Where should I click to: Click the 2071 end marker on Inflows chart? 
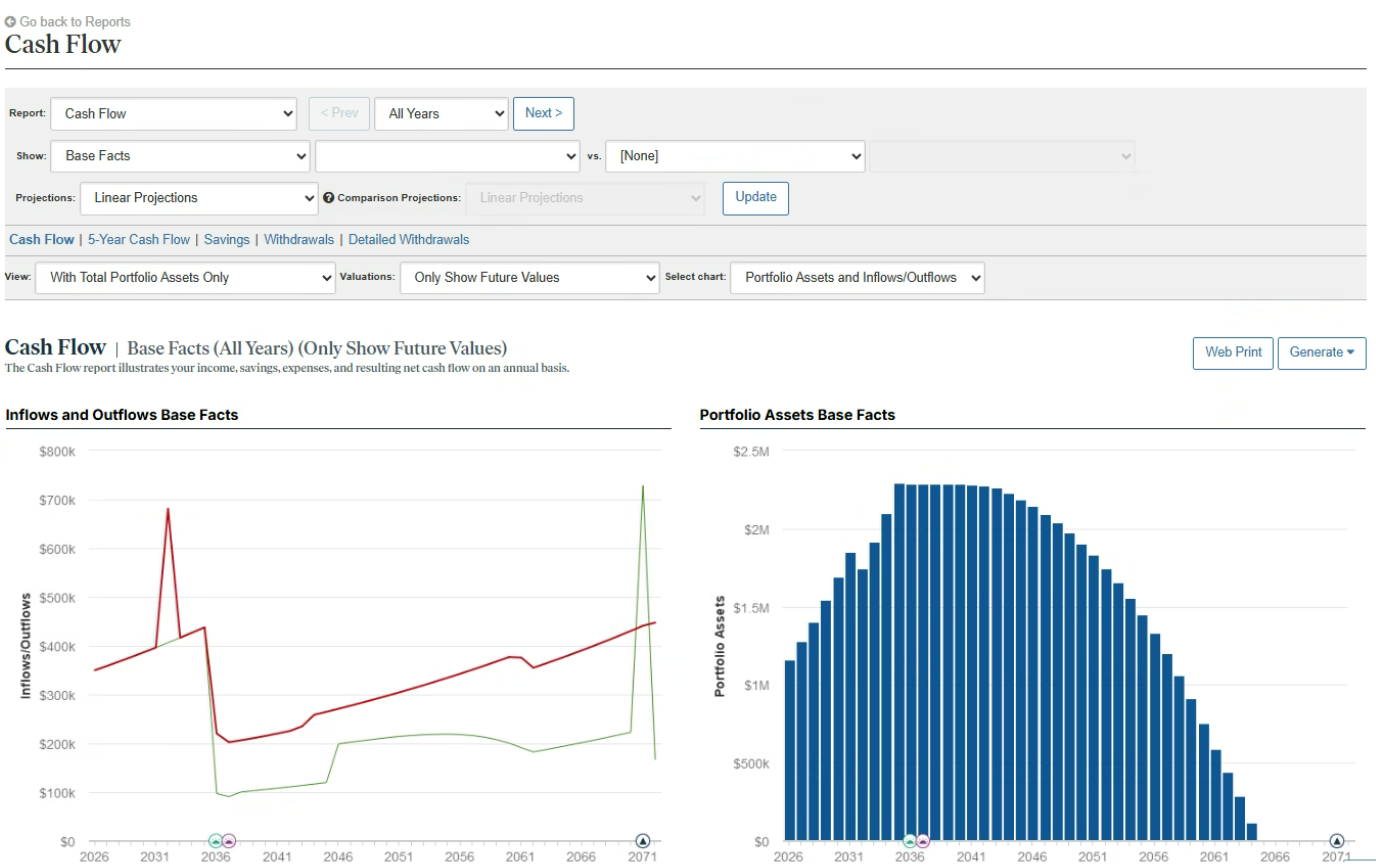tap(643, 841)
